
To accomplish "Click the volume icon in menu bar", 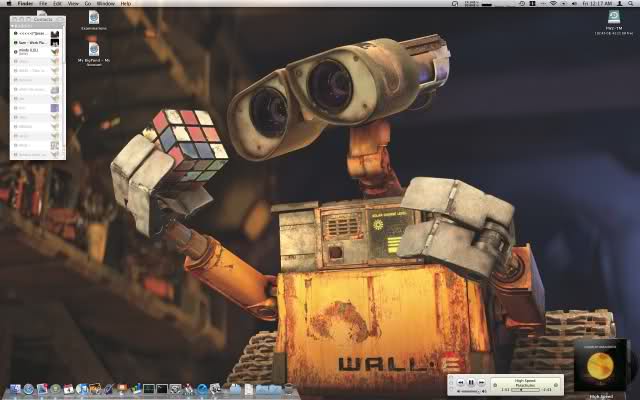I will point(574,3).
